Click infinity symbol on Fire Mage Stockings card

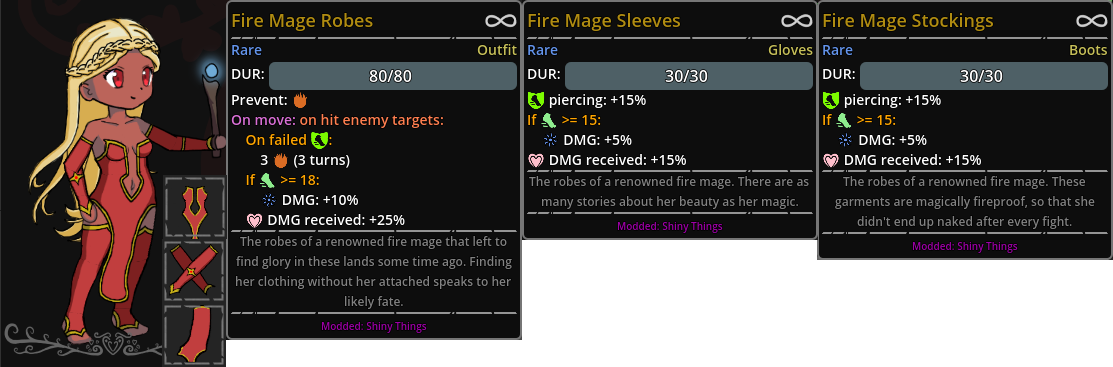coord(1092,21)
